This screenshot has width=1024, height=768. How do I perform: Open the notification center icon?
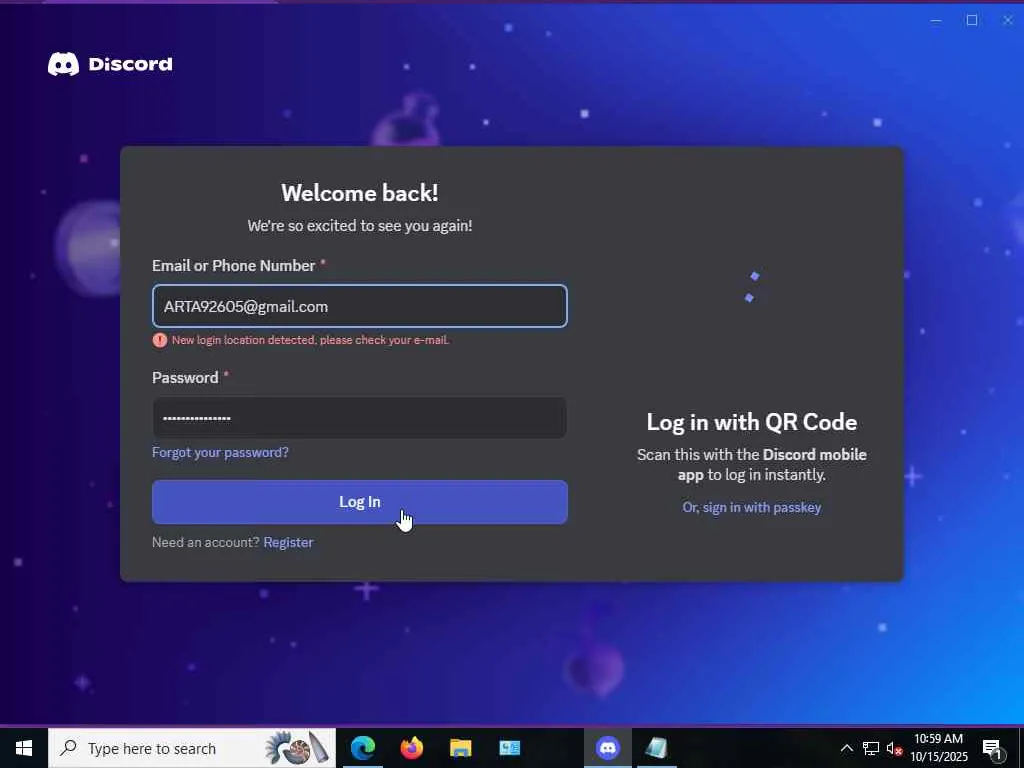[x=992, y=749]
